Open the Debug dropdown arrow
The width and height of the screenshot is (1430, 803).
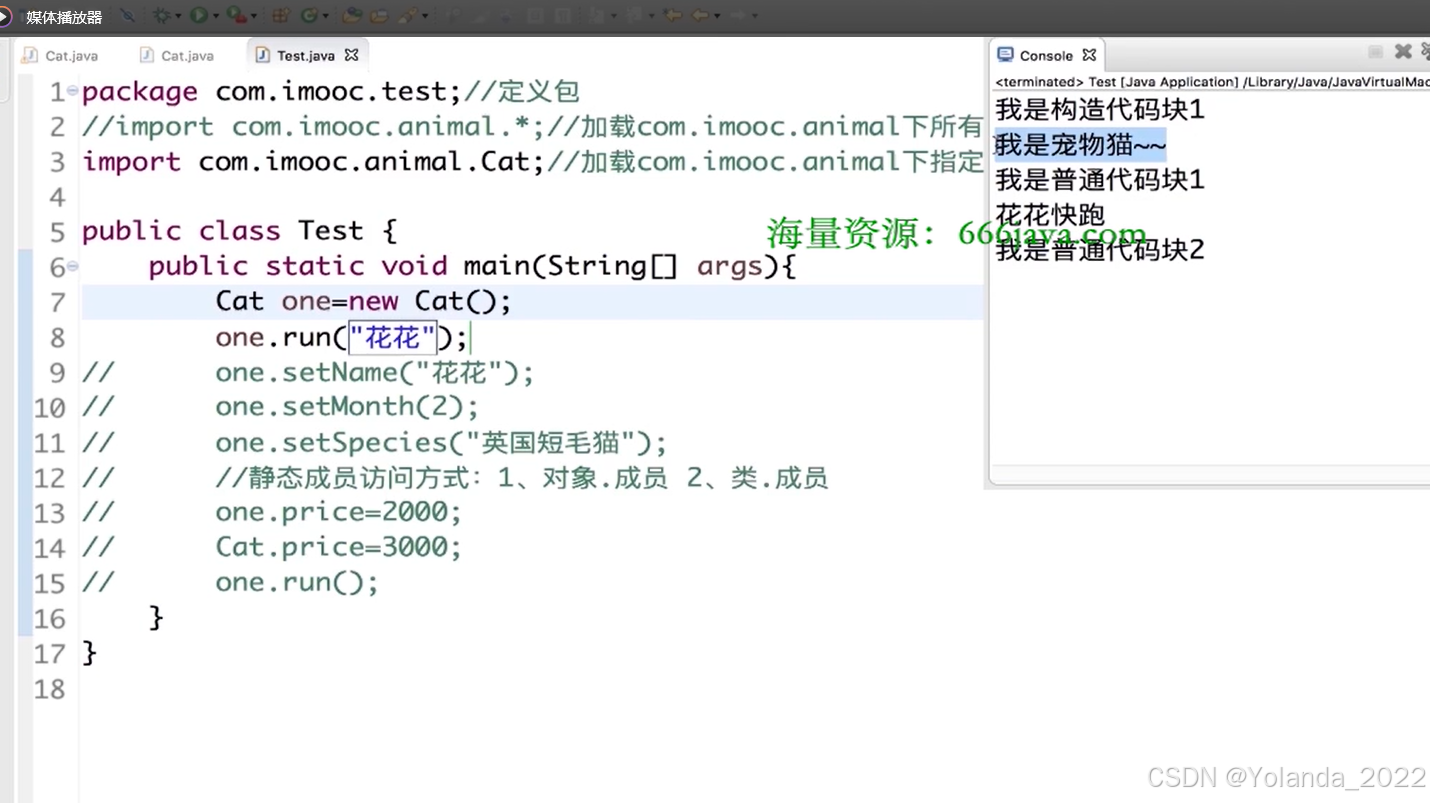point(178,16)
